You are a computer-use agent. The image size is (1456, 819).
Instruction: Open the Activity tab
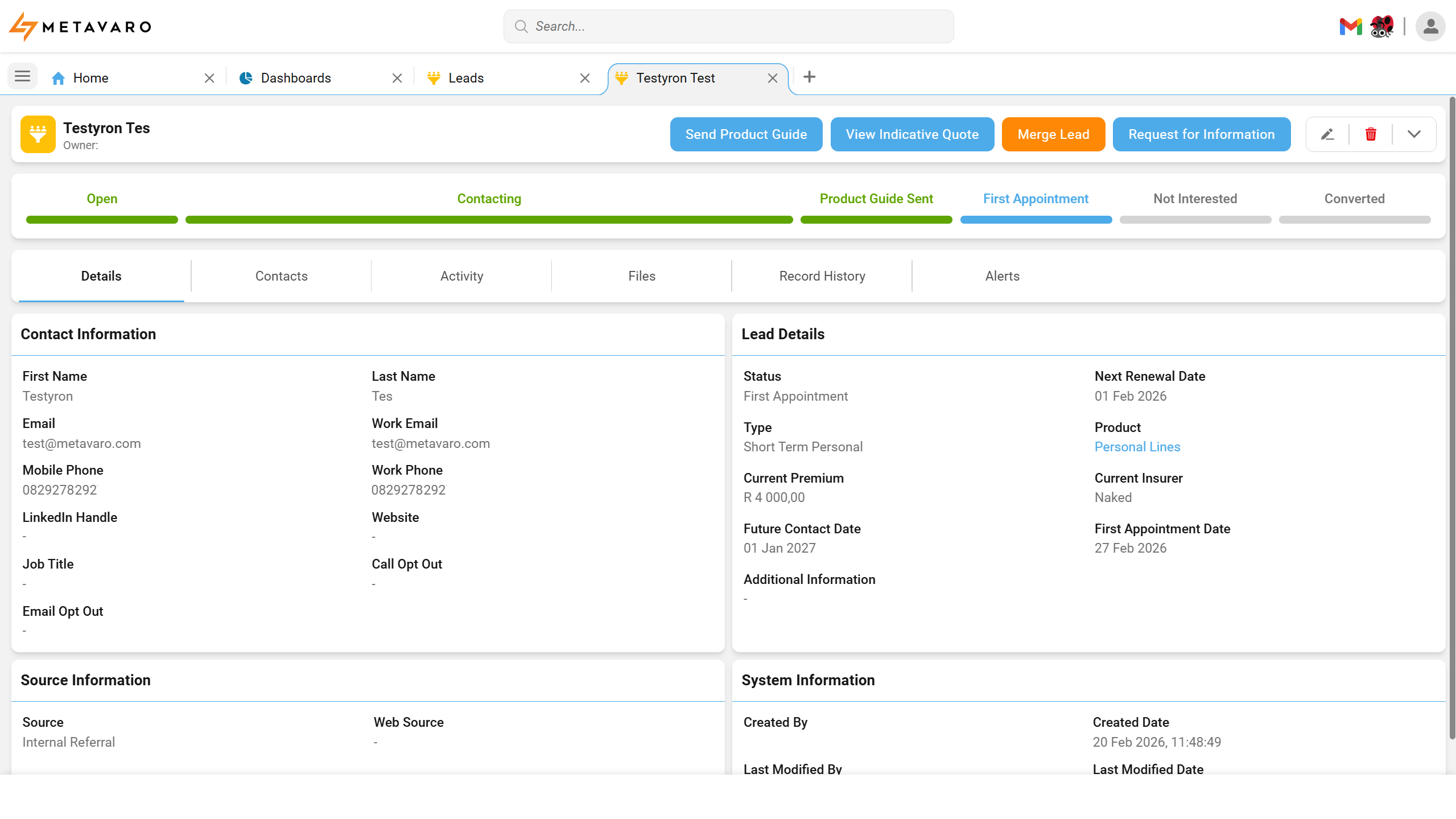pyautogui.click(x=461, y=276)
